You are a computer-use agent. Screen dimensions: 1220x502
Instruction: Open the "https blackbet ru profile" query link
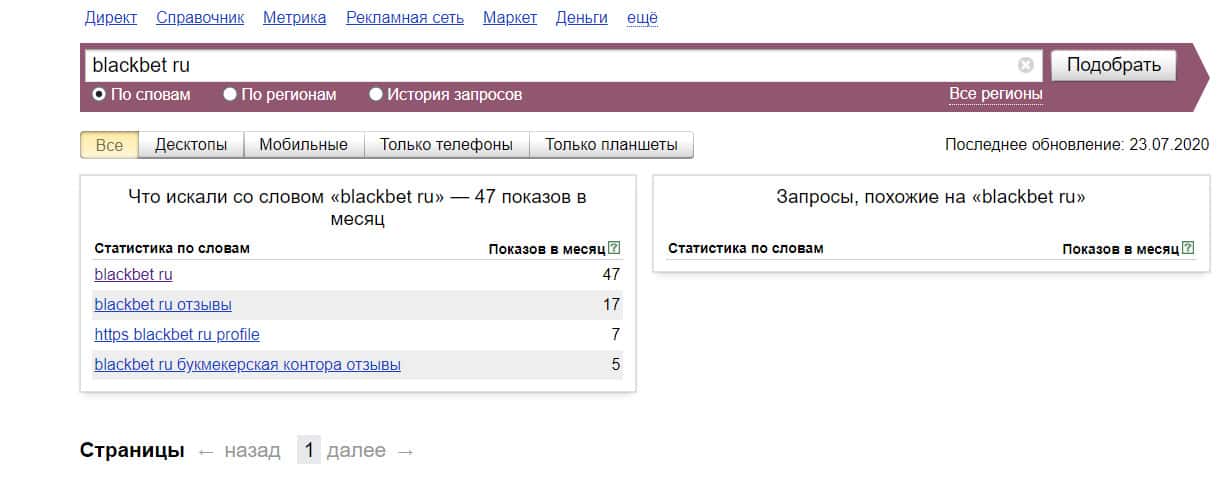[177, 334]
